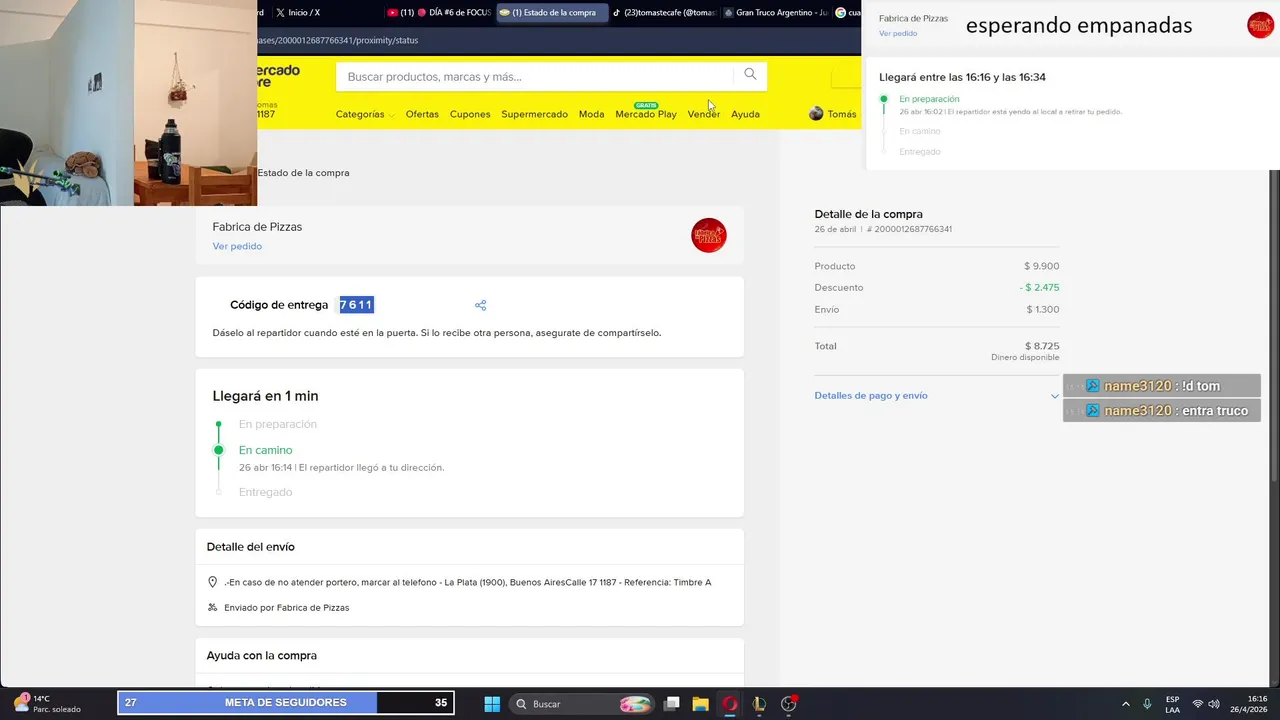1280x720 pixels.
Task: Click the Mercado Libre logo
Action: [x=279, y=75]
